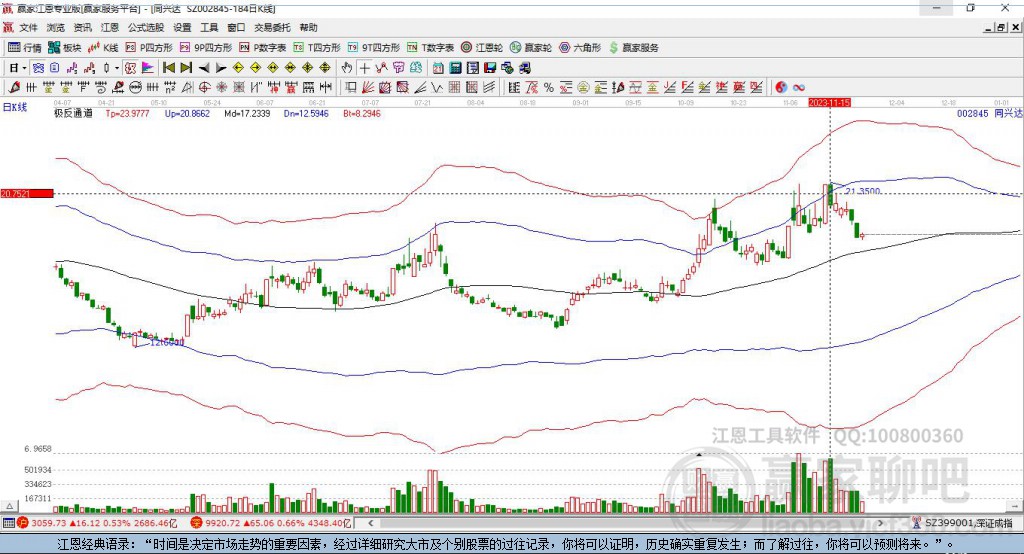The image size is (1024, 554).
Task: Click the n² square tool icon
Action: point(170,88)
